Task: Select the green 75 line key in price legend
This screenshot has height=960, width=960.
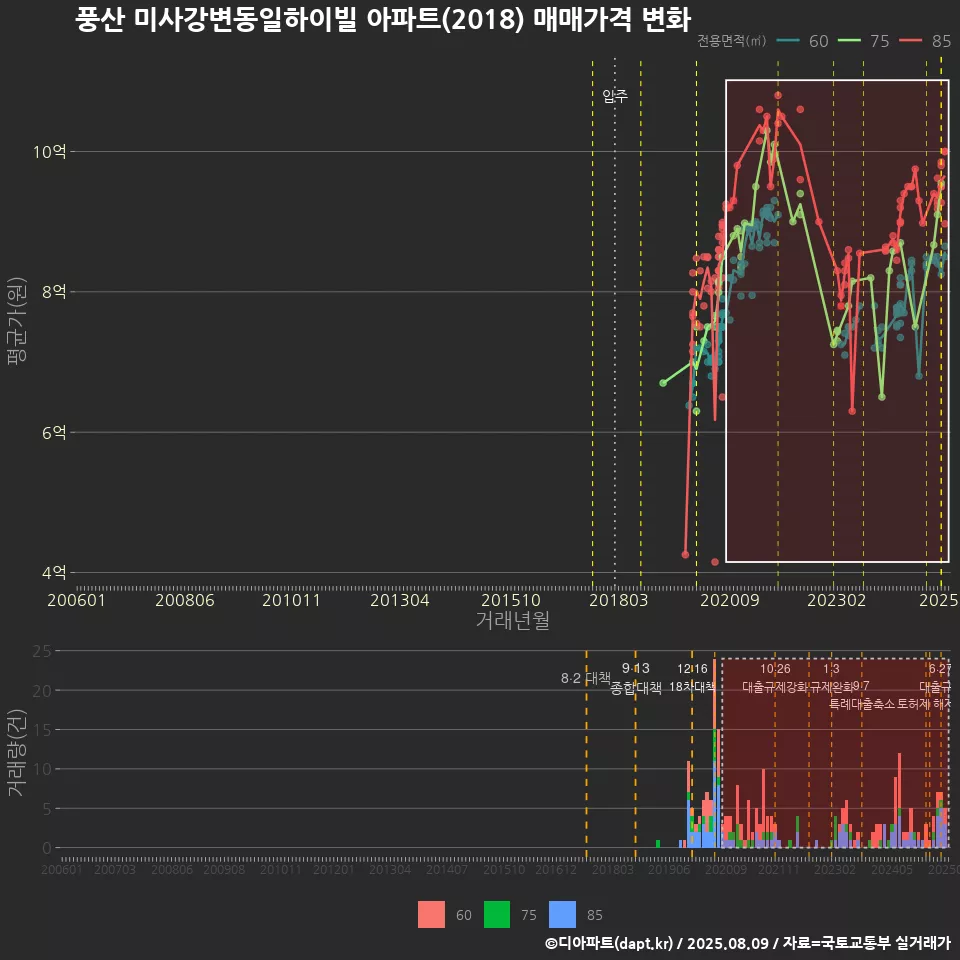Action: (849, 41)
